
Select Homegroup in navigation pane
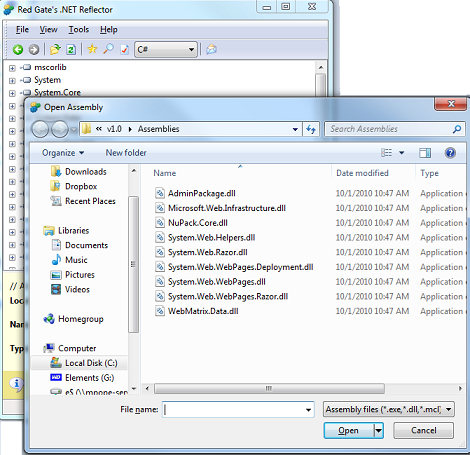coord(73,319)
